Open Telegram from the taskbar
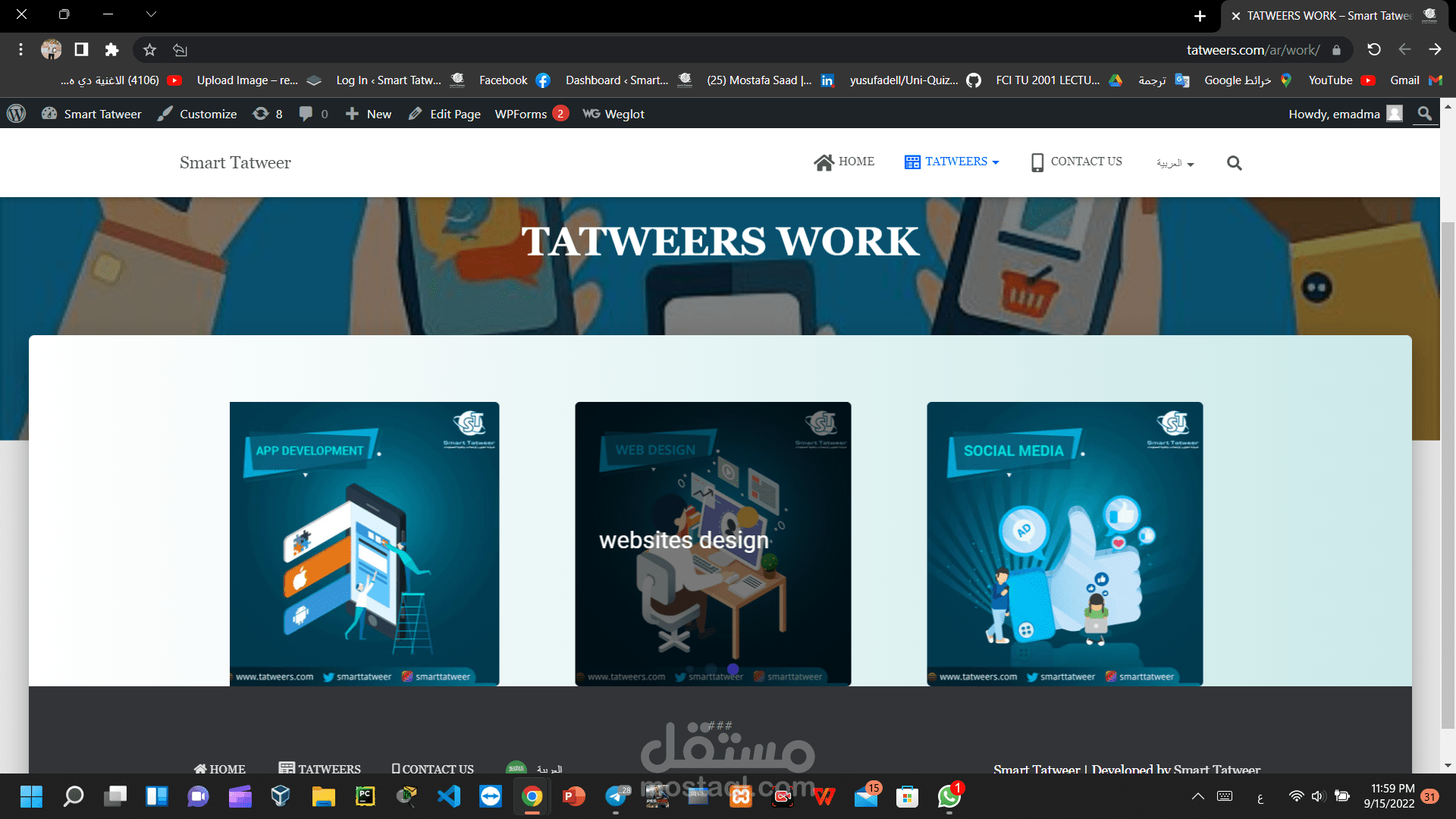Viewport: 1456px width, 819px height. tap(616, 796)
